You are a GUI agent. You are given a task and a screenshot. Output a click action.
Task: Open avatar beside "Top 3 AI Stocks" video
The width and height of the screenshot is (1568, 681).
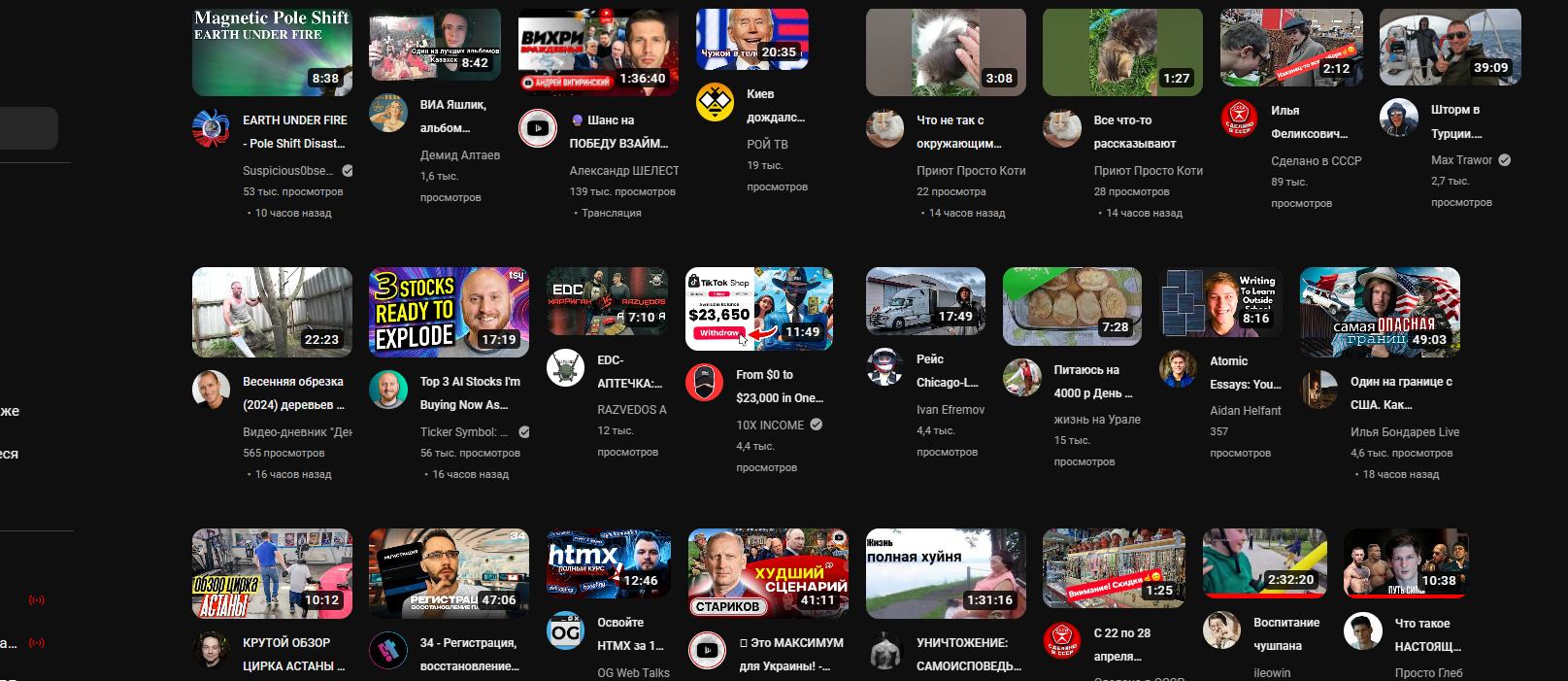click(387, 390)
